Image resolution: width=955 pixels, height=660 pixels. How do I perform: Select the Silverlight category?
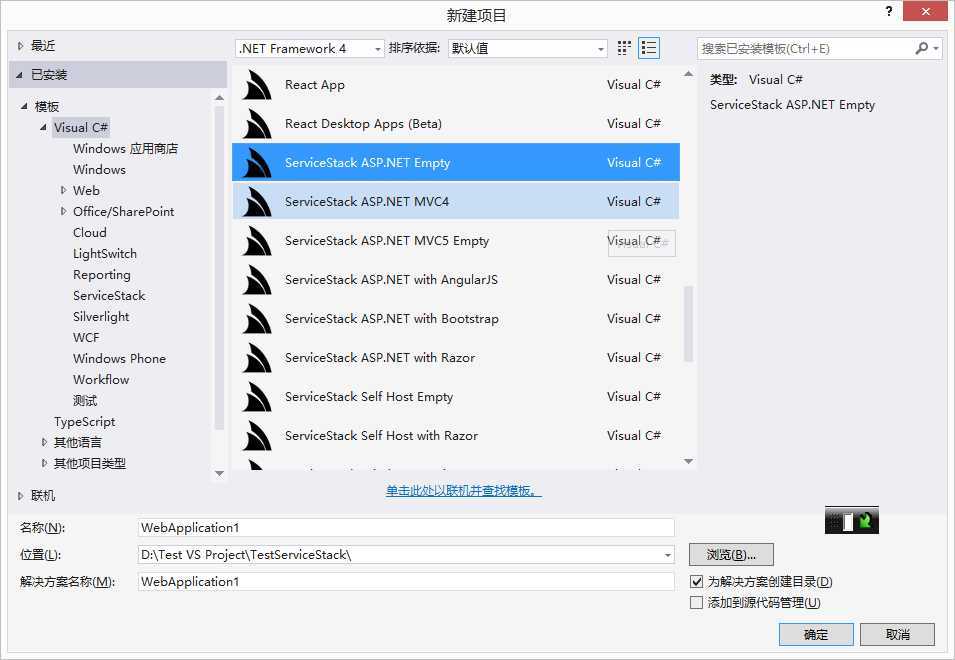(101, 317)
